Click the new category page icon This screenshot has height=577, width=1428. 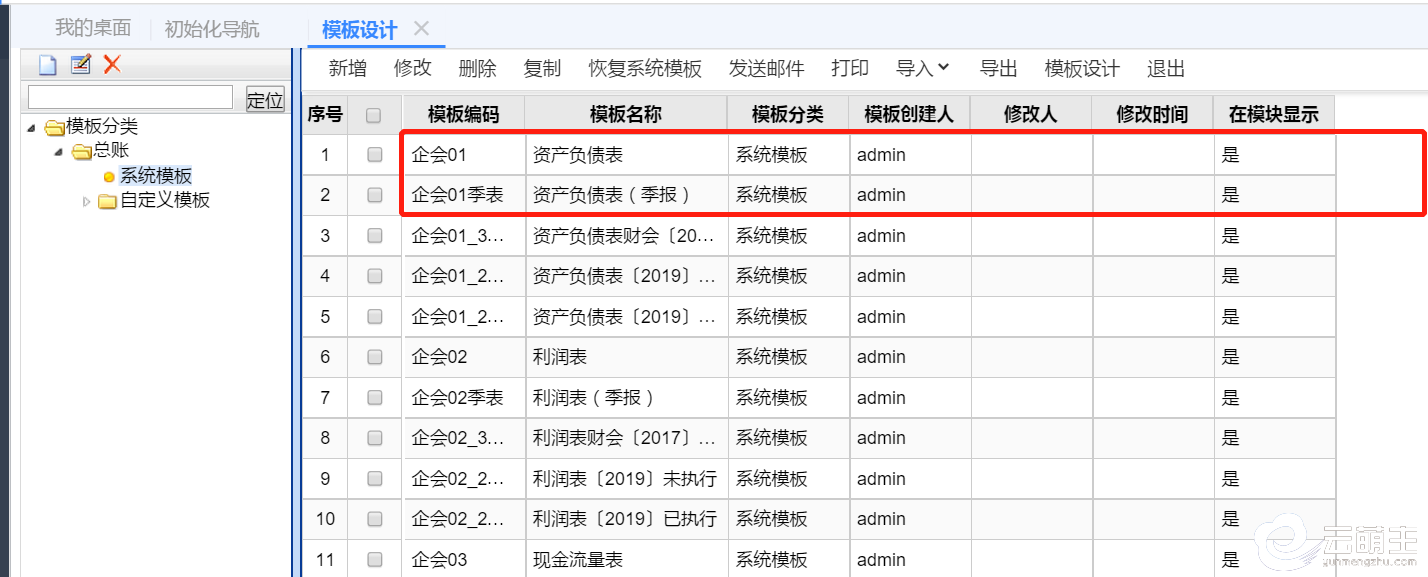click(x=48, y=65)
